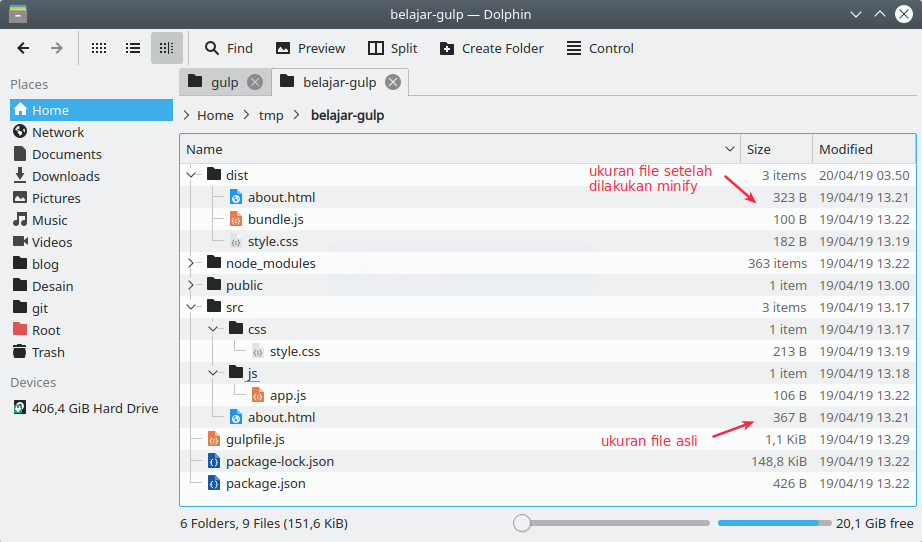Switch to Compact view mode
Viewport: 922px width, 542px height.
click(133, 48)
